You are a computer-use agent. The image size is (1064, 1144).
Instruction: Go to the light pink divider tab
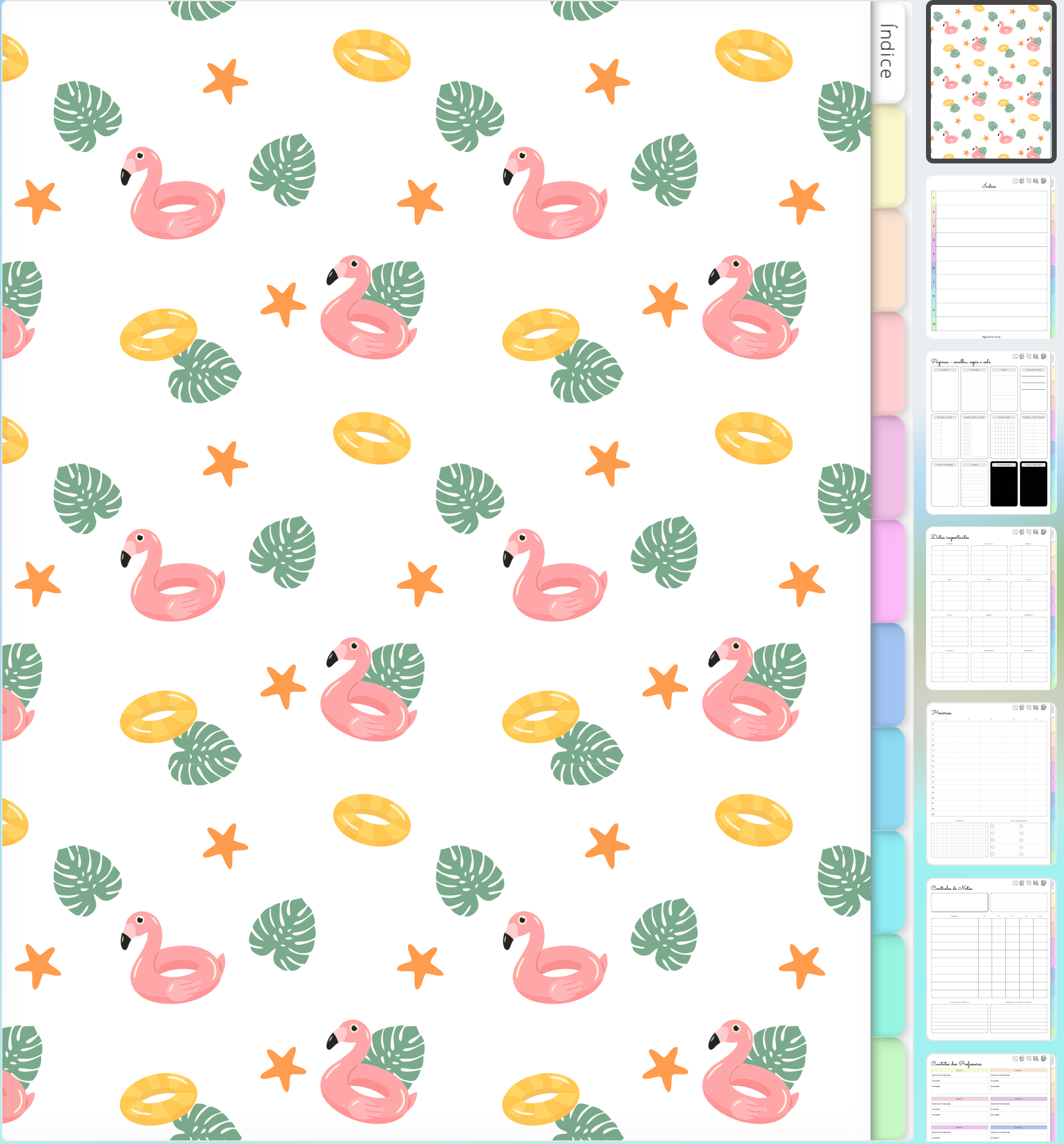(x=887, y=363)
